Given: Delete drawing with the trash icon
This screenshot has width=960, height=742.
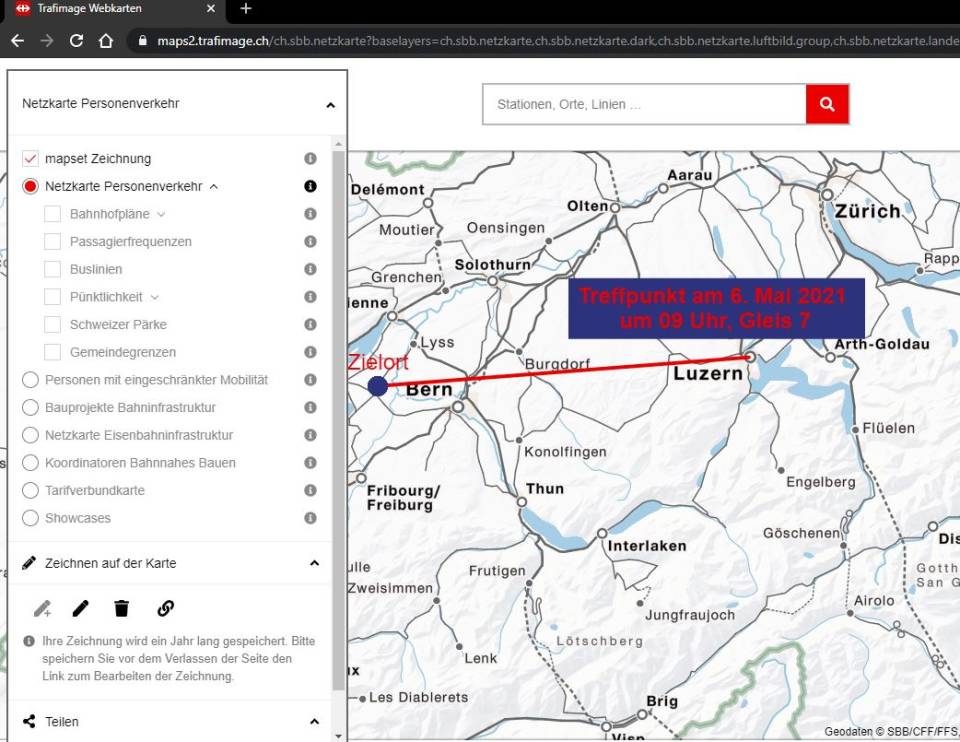Looking at the screenshot, I should [122, 609].
